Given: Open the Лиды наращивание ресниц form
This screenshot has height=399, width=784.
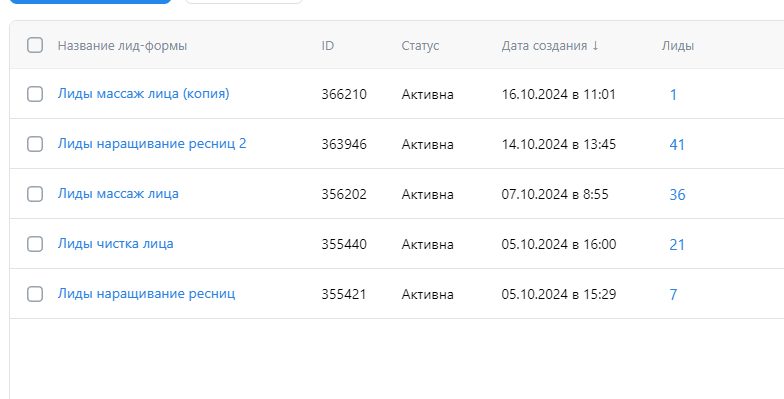Looking at the screenshot, I should tap(146, 294).
